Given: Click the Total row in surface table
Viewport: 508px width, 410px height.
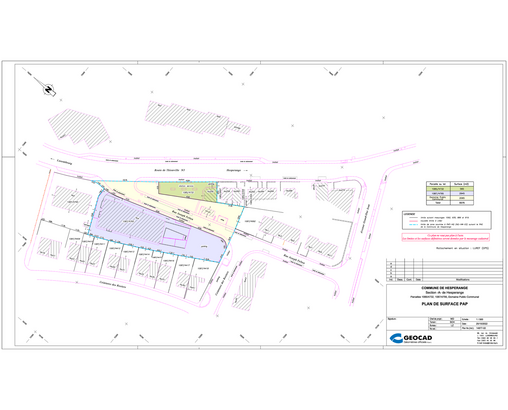Looking at the screenshot, I should [450, 203].
